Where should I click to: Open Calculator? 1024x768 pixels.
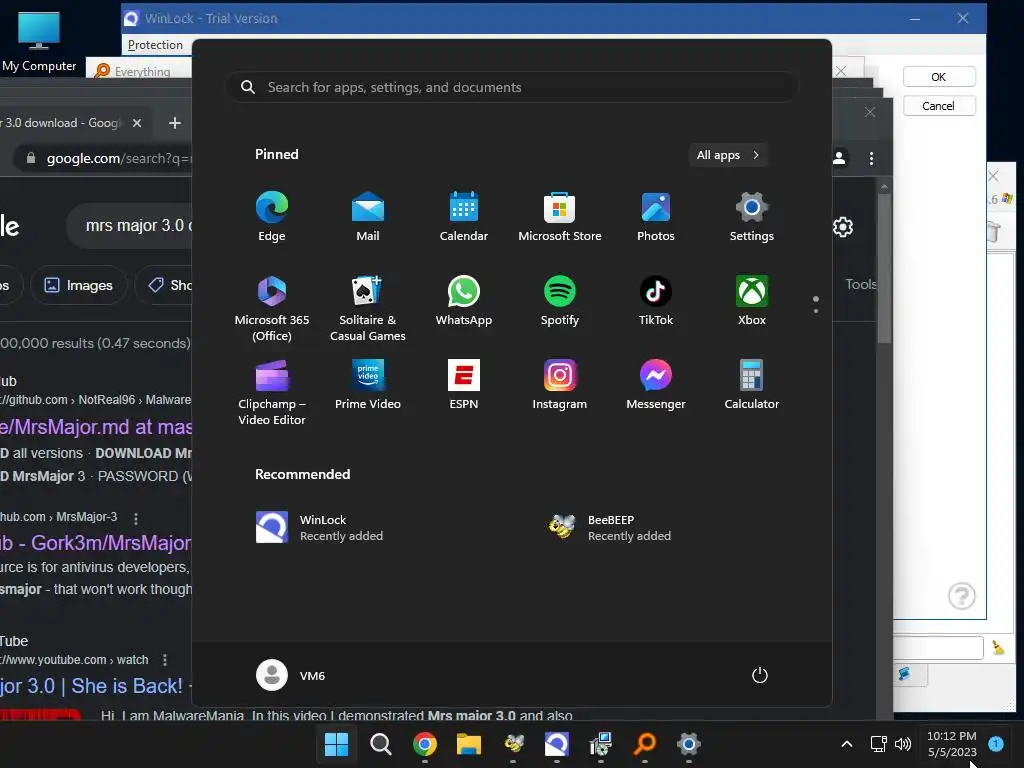pos(752,385)
